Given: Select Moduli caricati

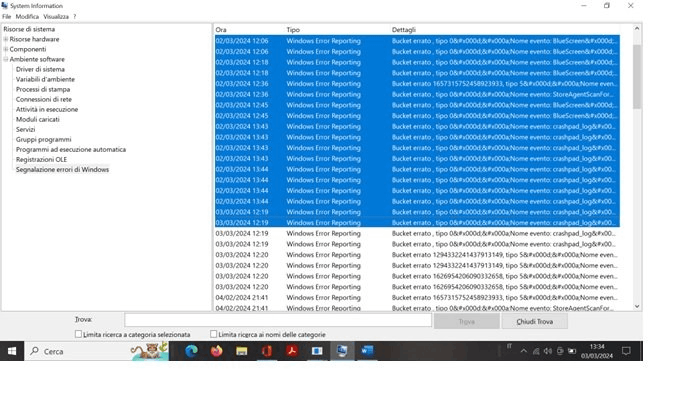Looking at the screenshot, I should 38,119.
